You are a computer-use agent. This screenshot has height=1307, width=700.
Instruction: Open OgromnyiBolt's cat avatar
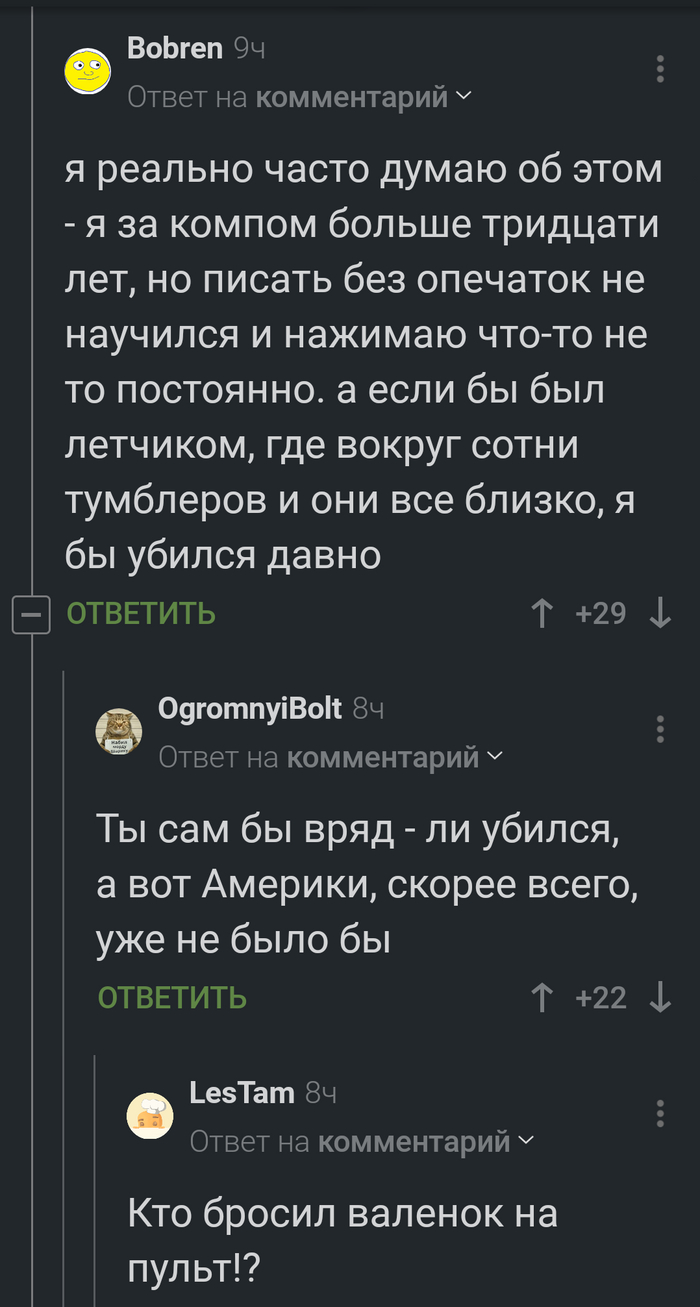tap(120, 732)
